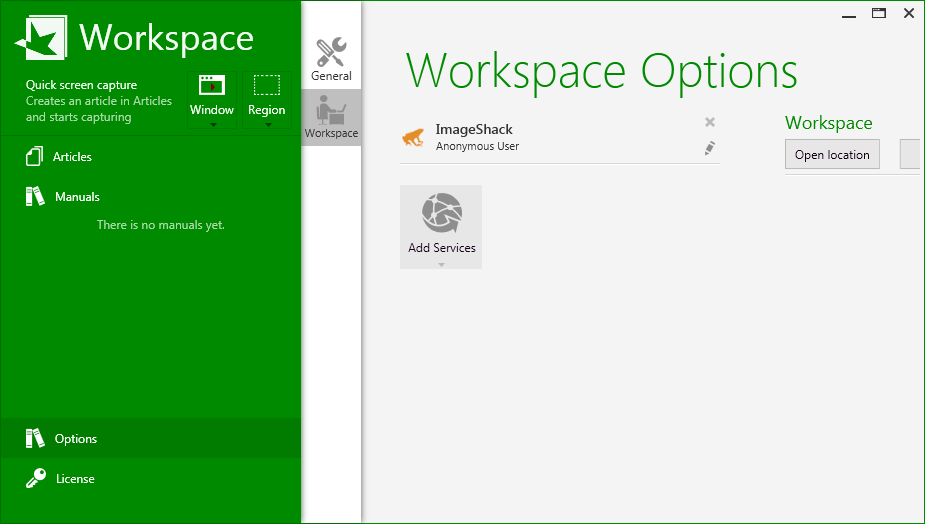Open the License page
The height and width of the screenshot is (524, 925).
(75, 479)
